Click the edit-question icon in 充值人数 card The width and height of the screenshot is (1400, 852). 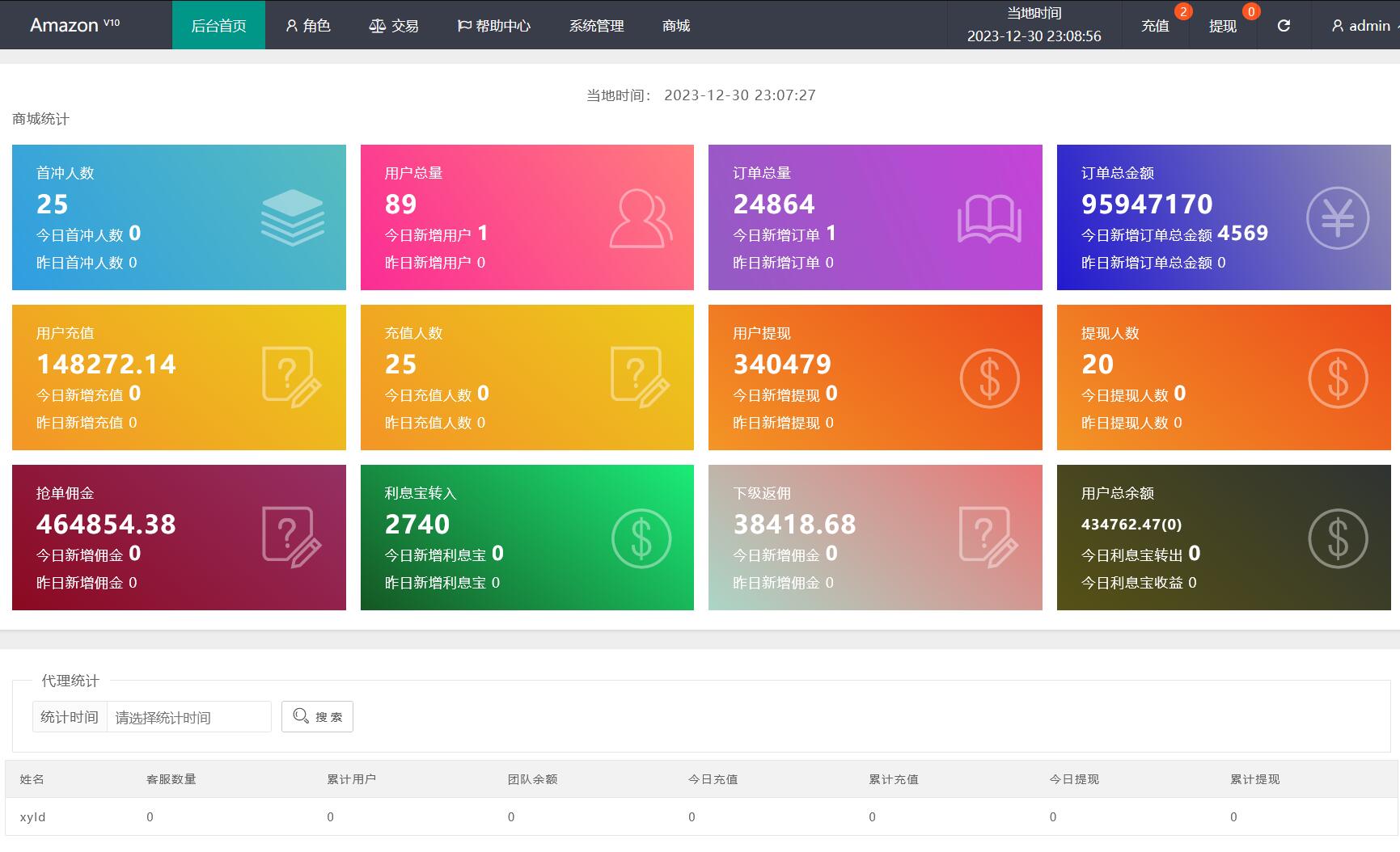click(641, 377)
